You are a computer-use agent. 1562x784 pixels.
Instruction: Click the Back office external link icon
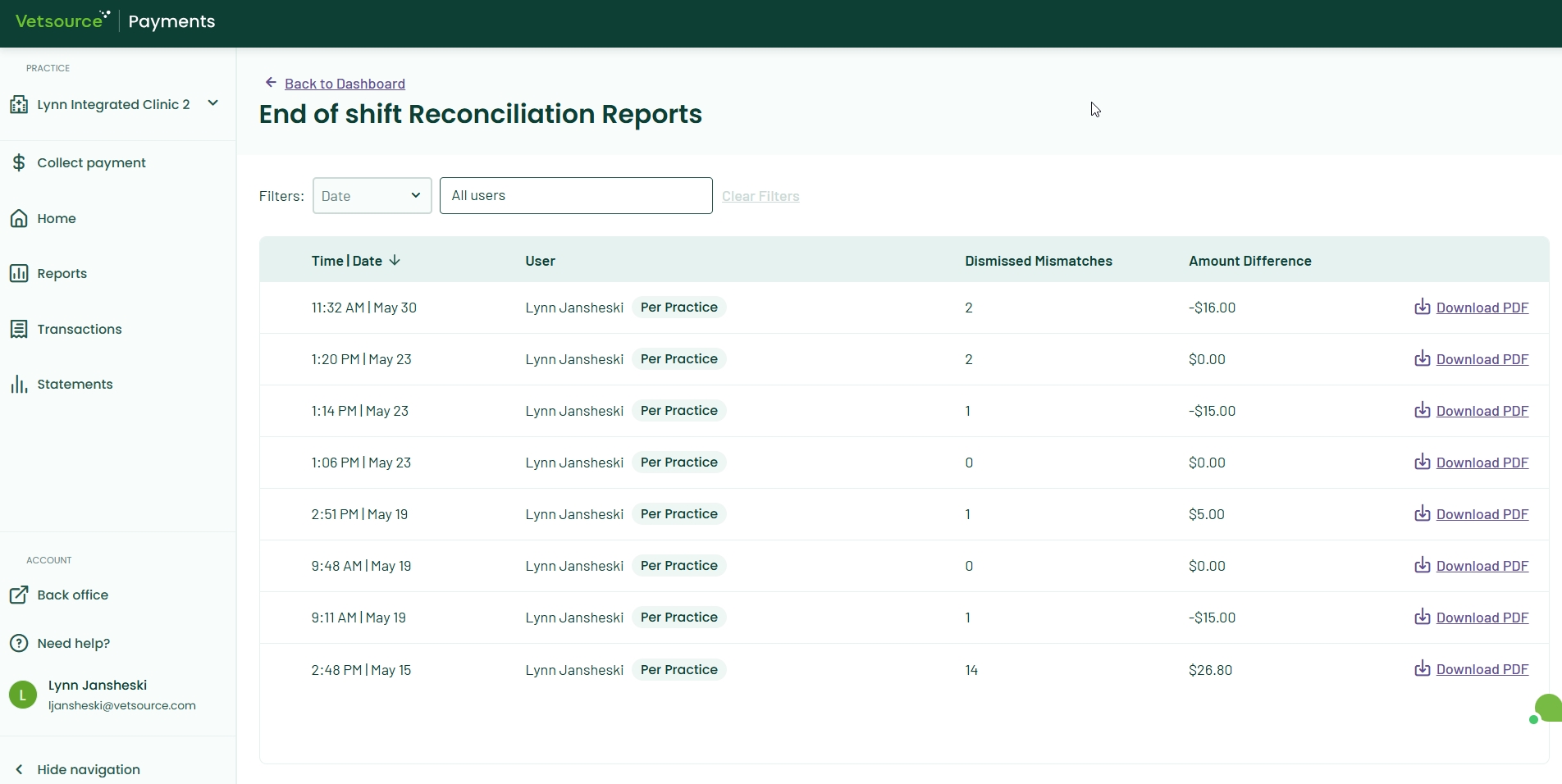(x=19, y=595)
